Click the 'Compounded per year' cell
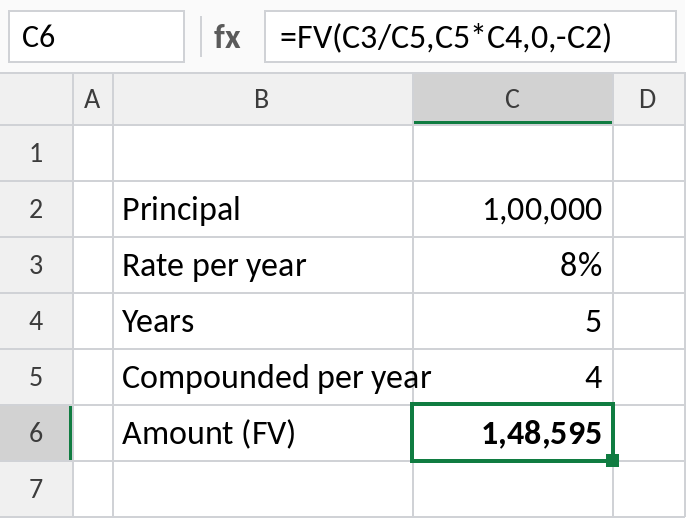 pyautogui.click(x=262, y=377)
